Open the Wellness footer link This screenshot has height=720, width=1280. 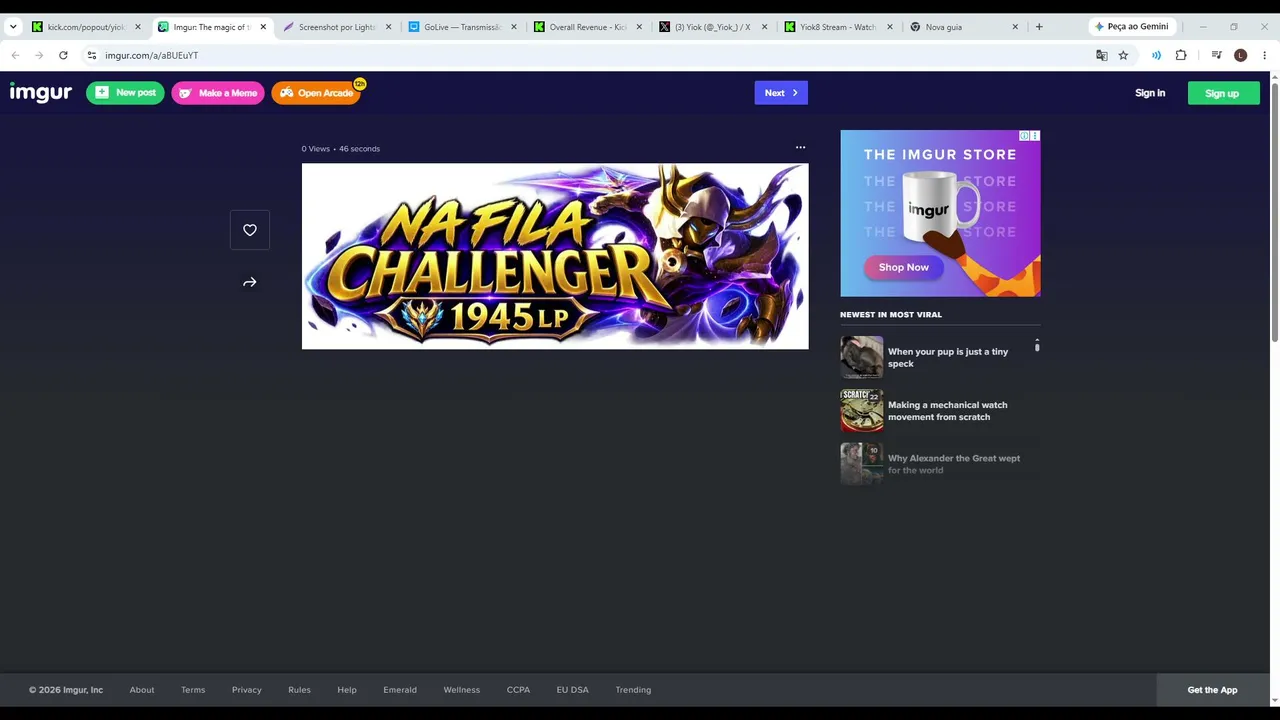pyautogui.click(x=462, y=690)
